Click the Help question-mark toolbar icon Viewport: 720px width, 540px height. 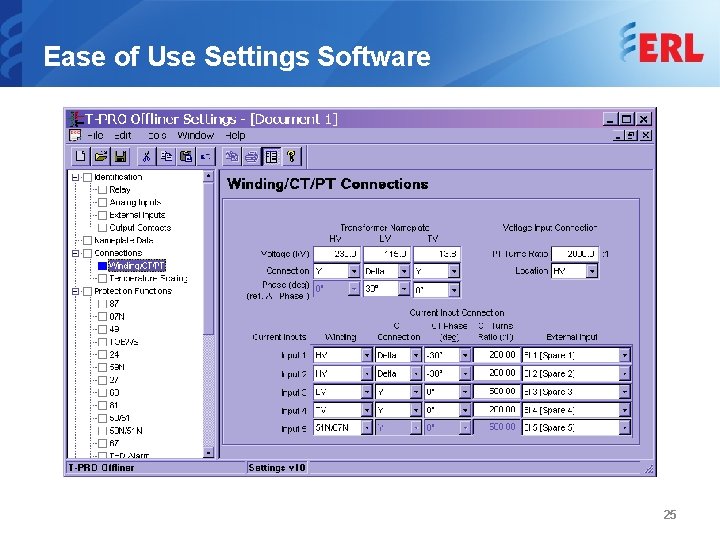coord(291,157)
